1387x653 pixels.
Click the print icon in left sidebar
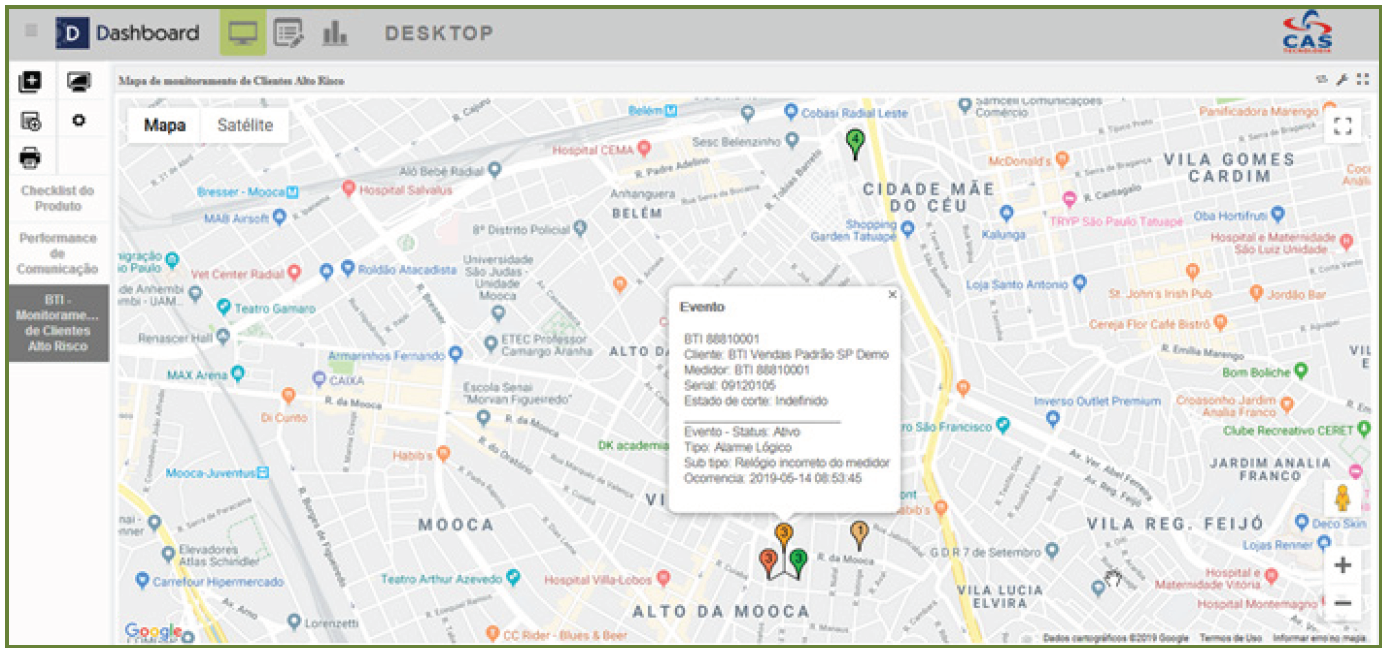coord(31,157)
